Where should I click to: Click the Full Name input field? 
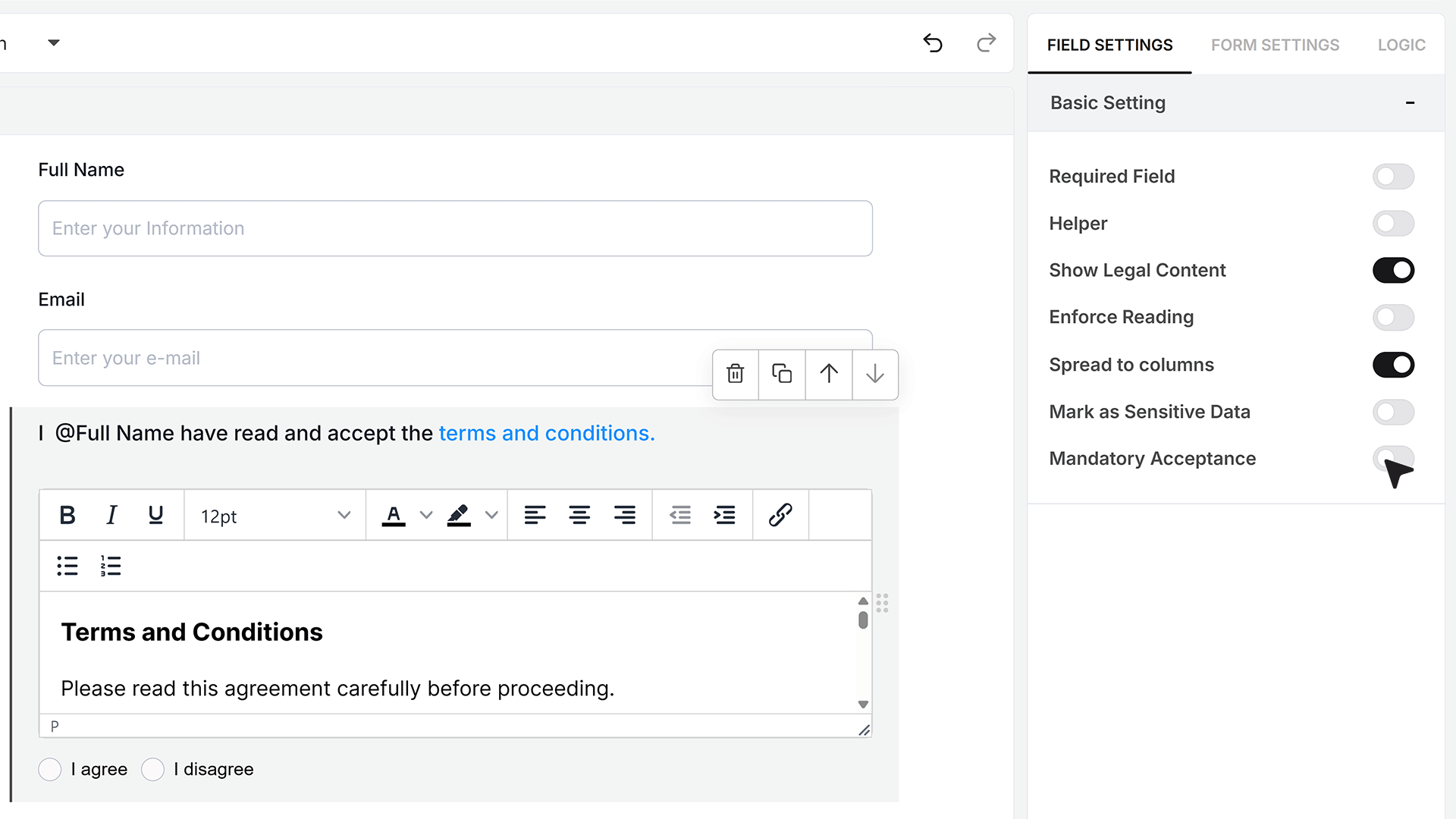(455, 228)
